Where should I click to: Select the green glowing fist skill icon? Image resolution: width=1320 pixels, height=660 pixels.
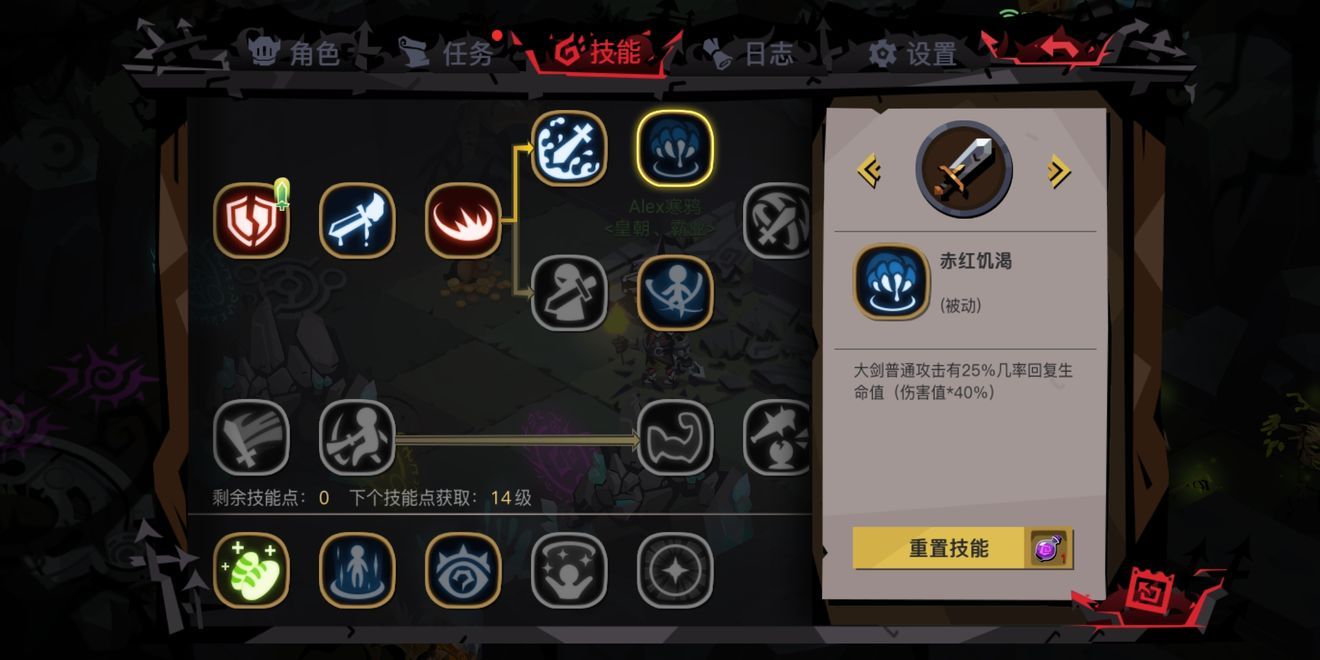click(251, 571)
